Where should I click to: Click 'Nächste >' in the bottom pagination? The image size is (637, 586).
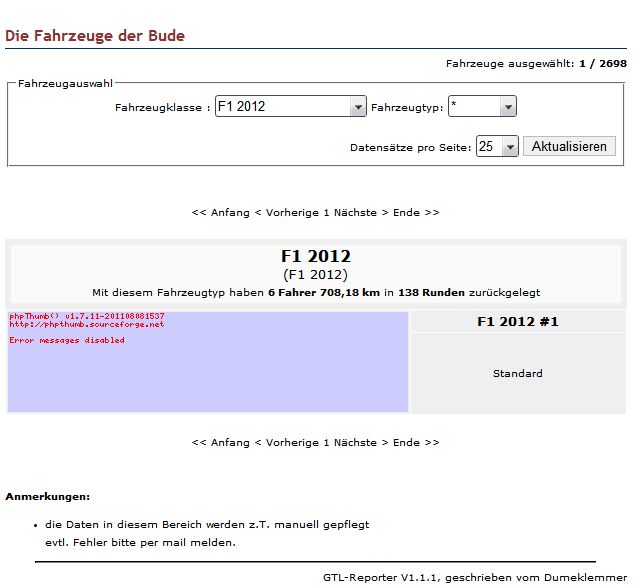click(x=355, y=442)
